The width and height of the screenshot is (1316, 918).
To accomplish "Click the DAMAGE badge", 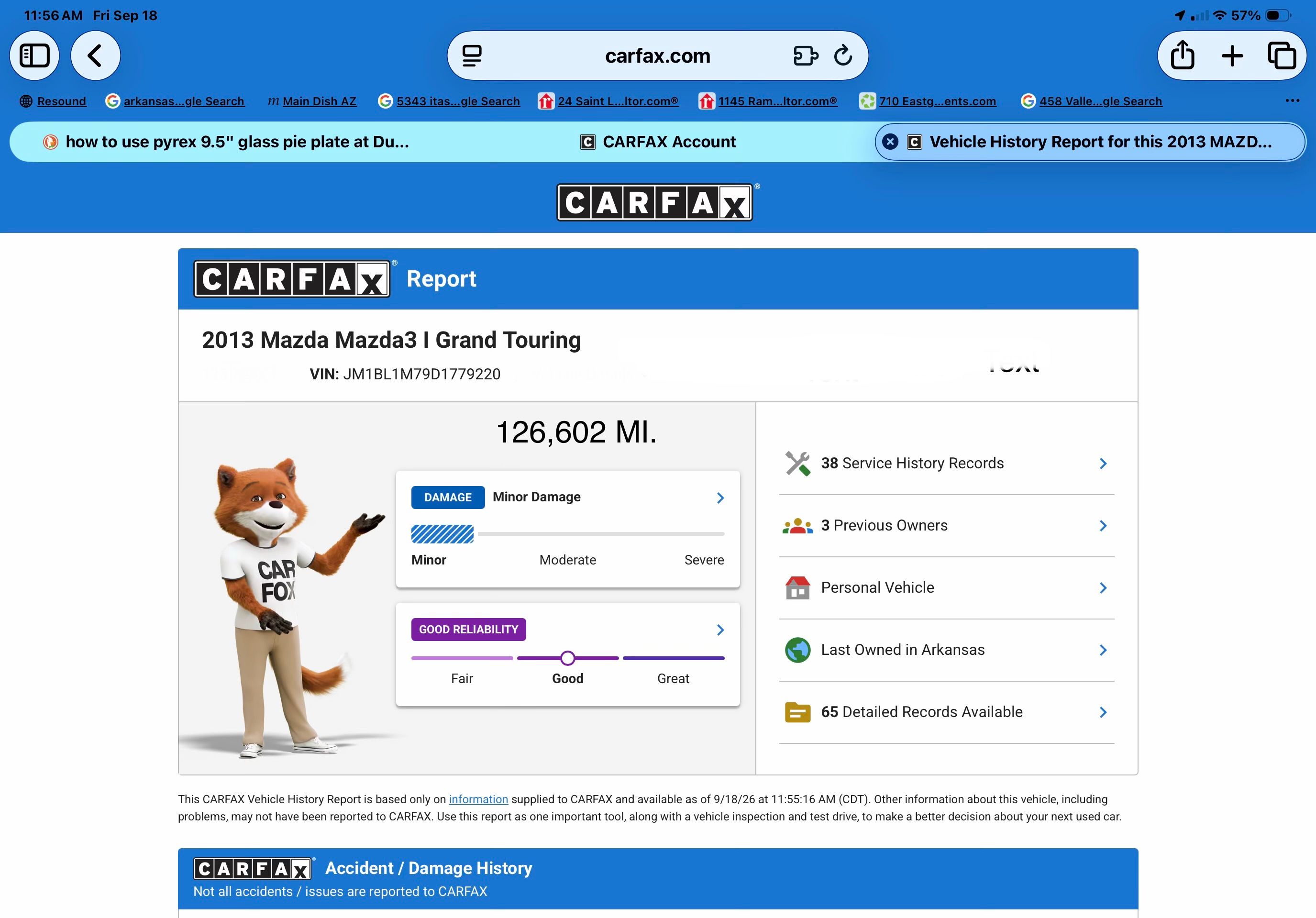I will (448, 498).
